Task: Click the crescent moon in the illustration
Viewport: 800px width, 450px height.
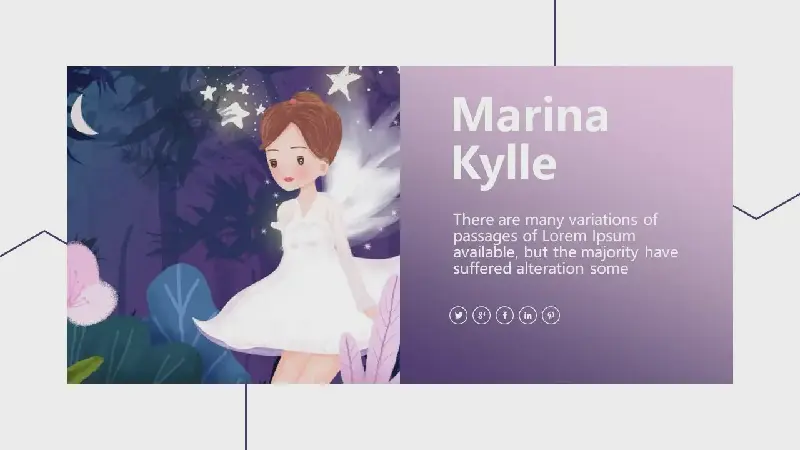Action: point(81,115)
